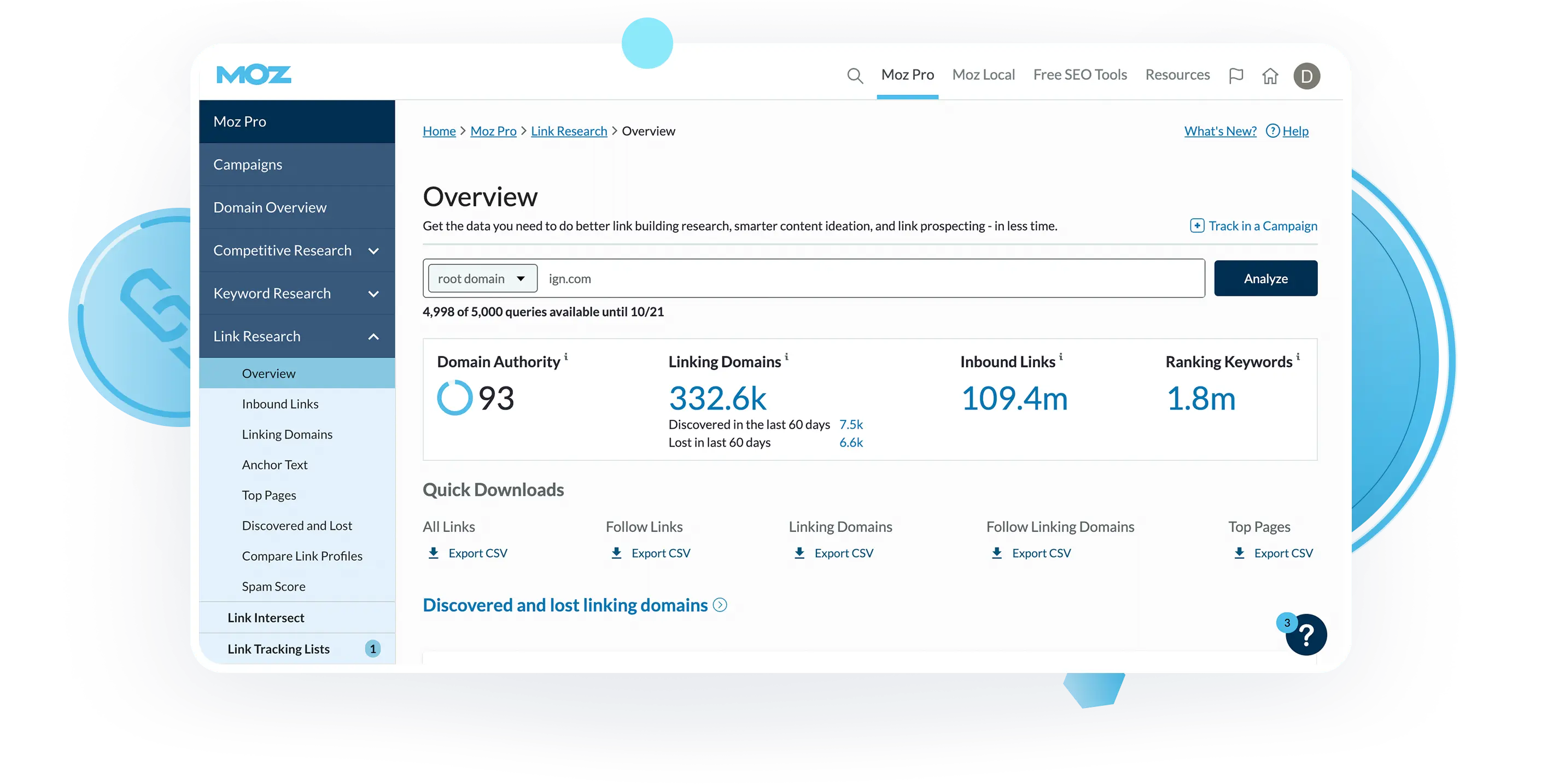The height and width of the screenshot is (784, 1553).
Task: Open discovered and lost domains arrow icon
Action: pyautogui.click(x=720, y=605)
